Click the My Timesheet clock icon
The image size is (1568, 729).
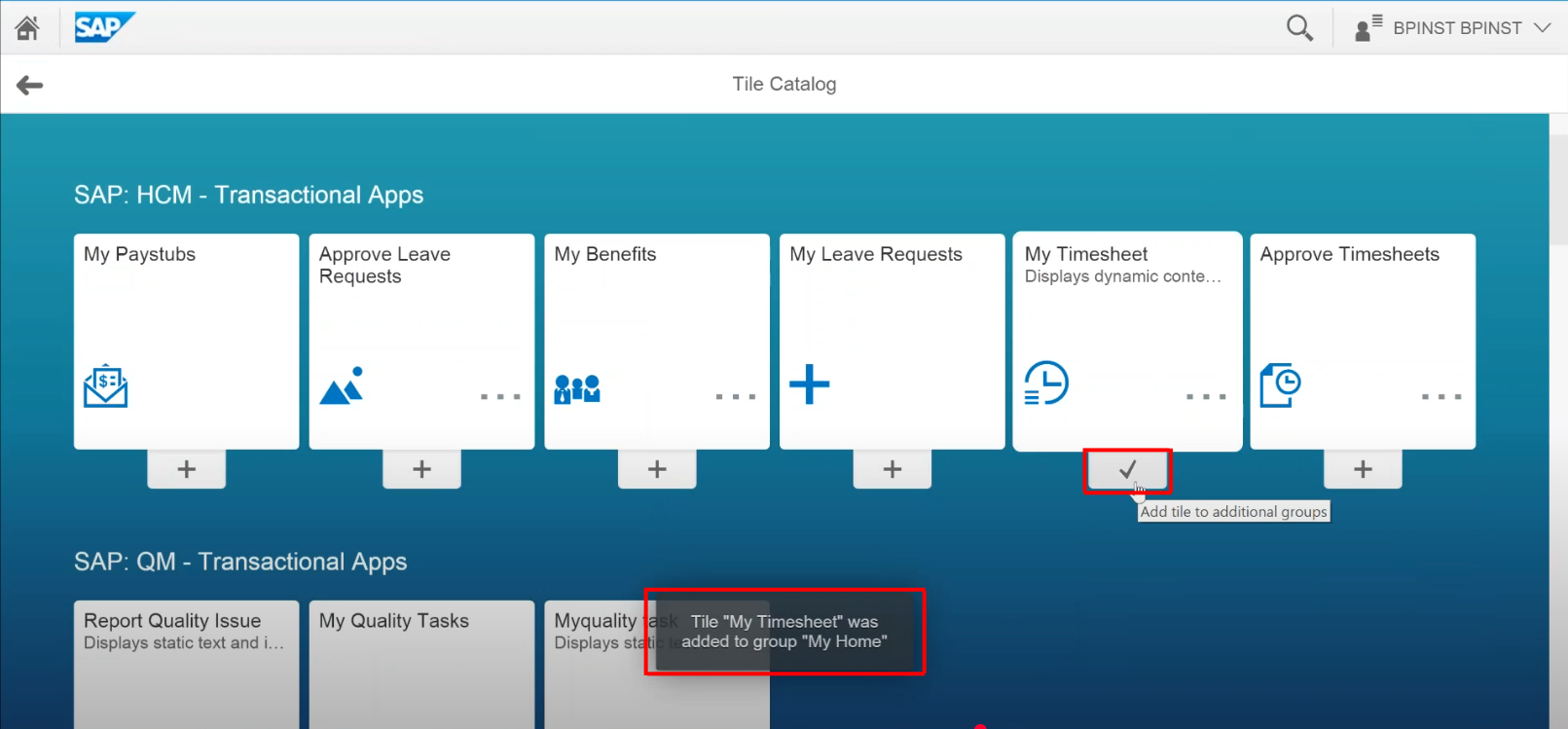point(1046,383)
